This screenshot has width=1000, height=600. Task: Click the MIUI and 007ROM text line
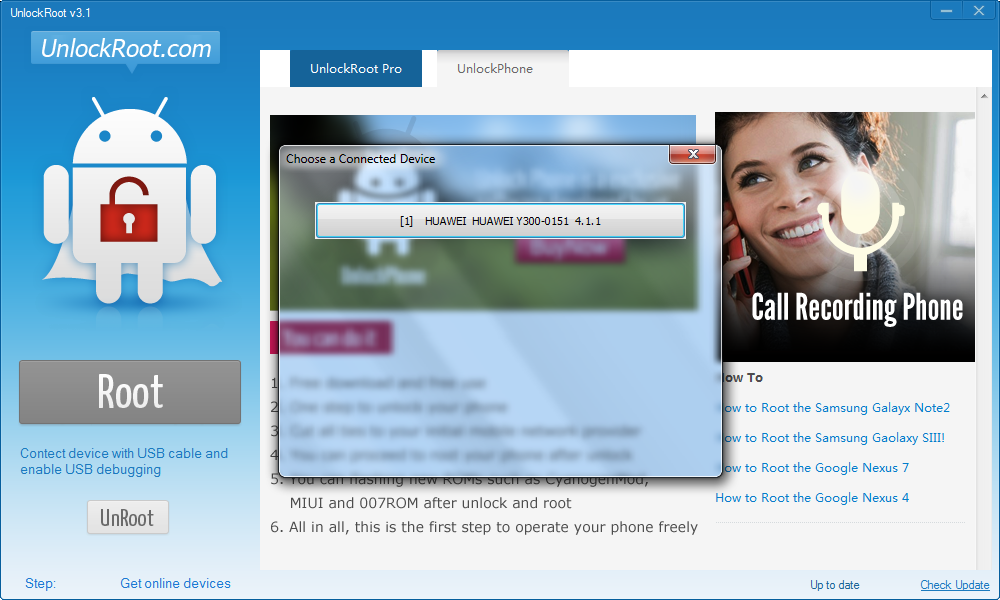[430, 503]
